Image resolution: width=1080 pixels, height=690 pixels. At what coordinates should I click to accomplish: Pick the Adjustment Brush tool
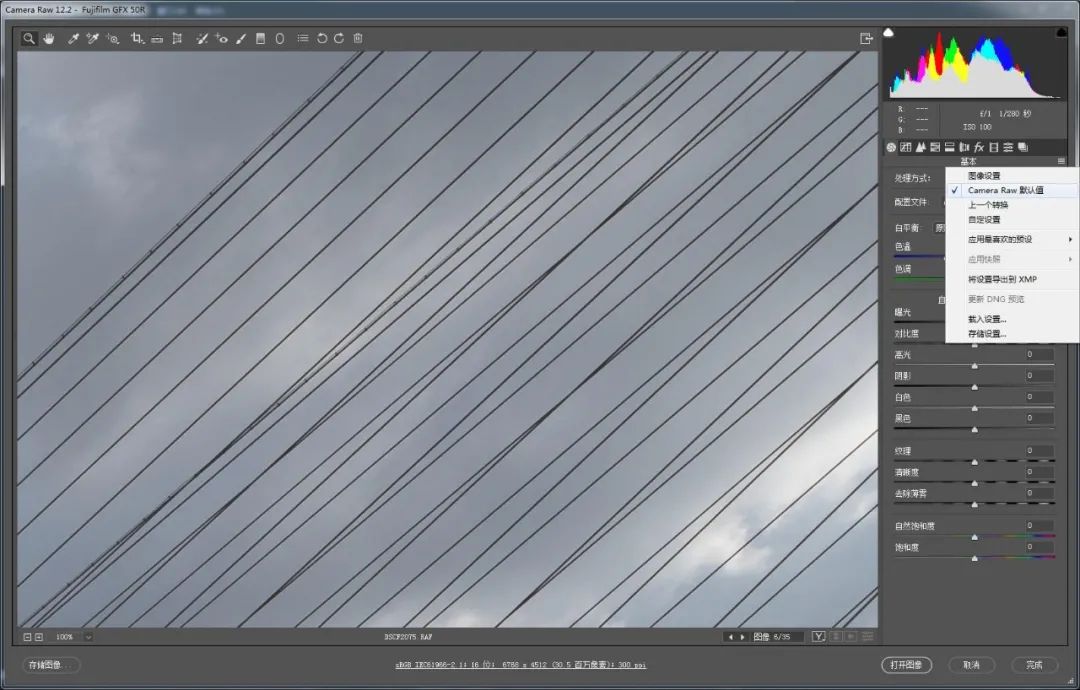[241, 39]
